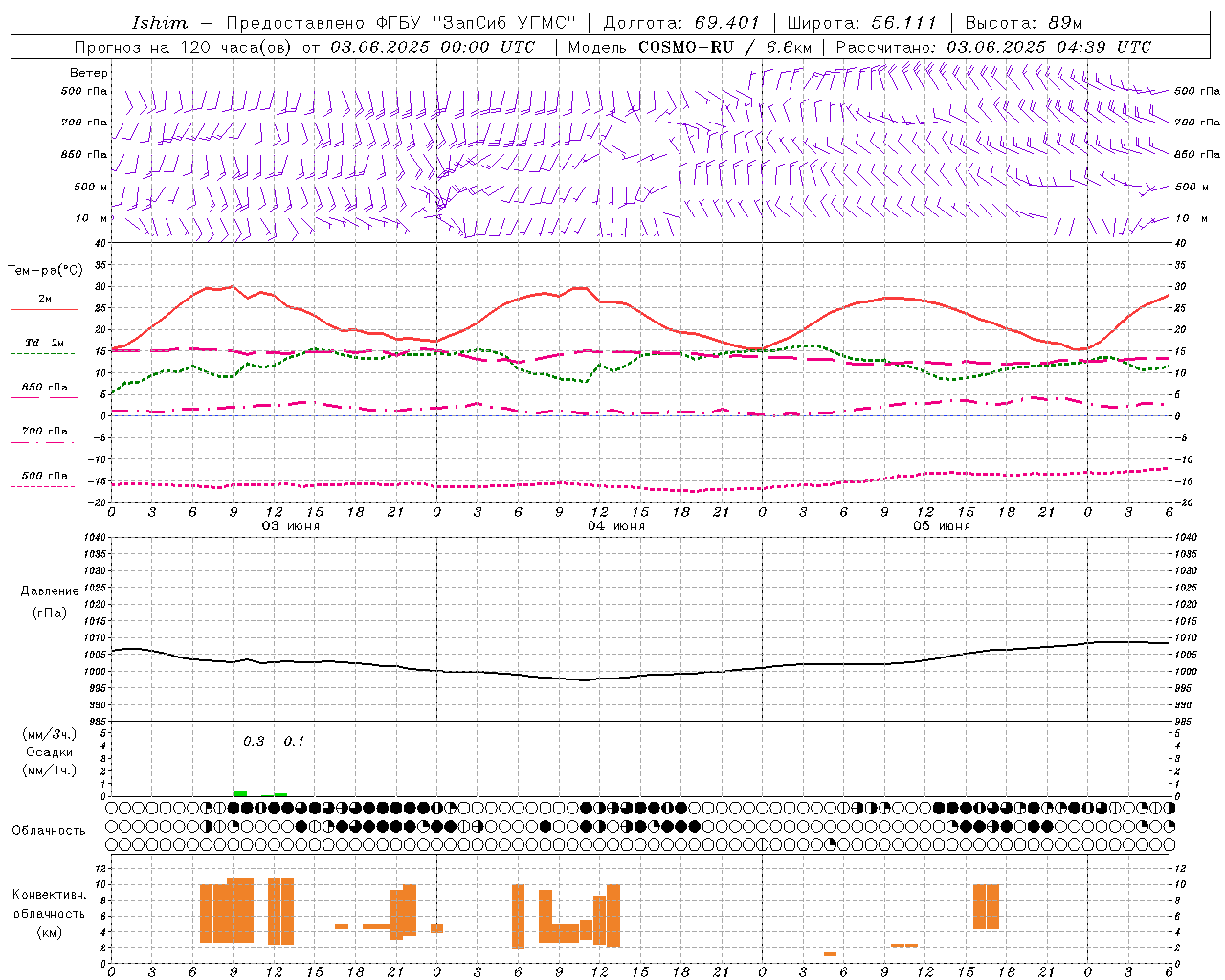Click the Конвективн. panel label
The image size is (1225, 980).
tap(50, 895)
